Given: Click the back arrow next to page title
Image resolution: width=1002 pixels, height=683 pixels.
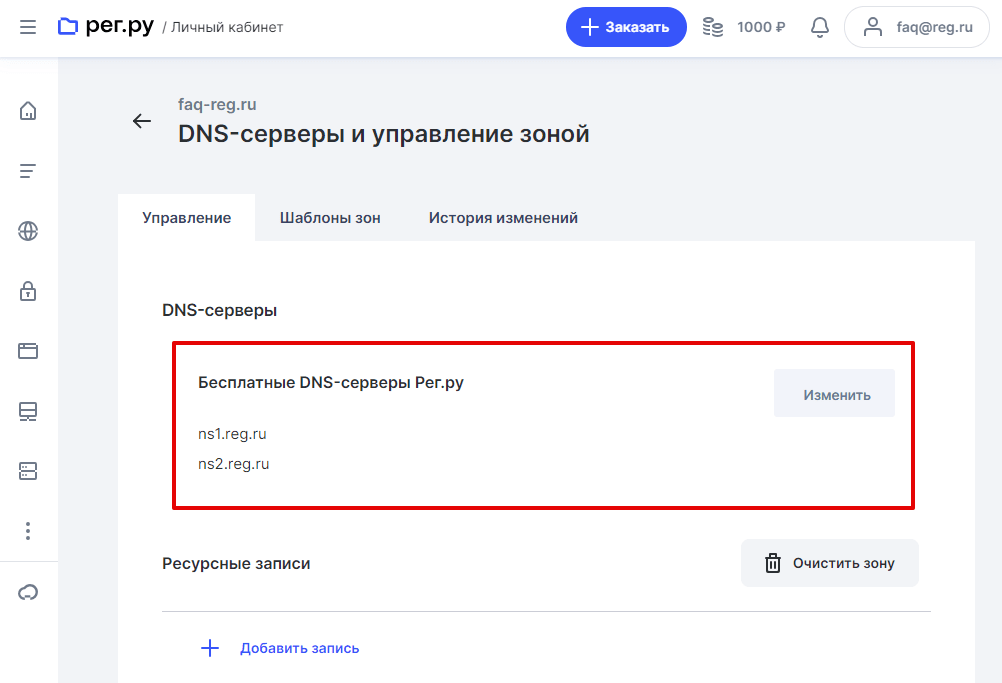Looking at the screenshot, I should pos(142,121).
